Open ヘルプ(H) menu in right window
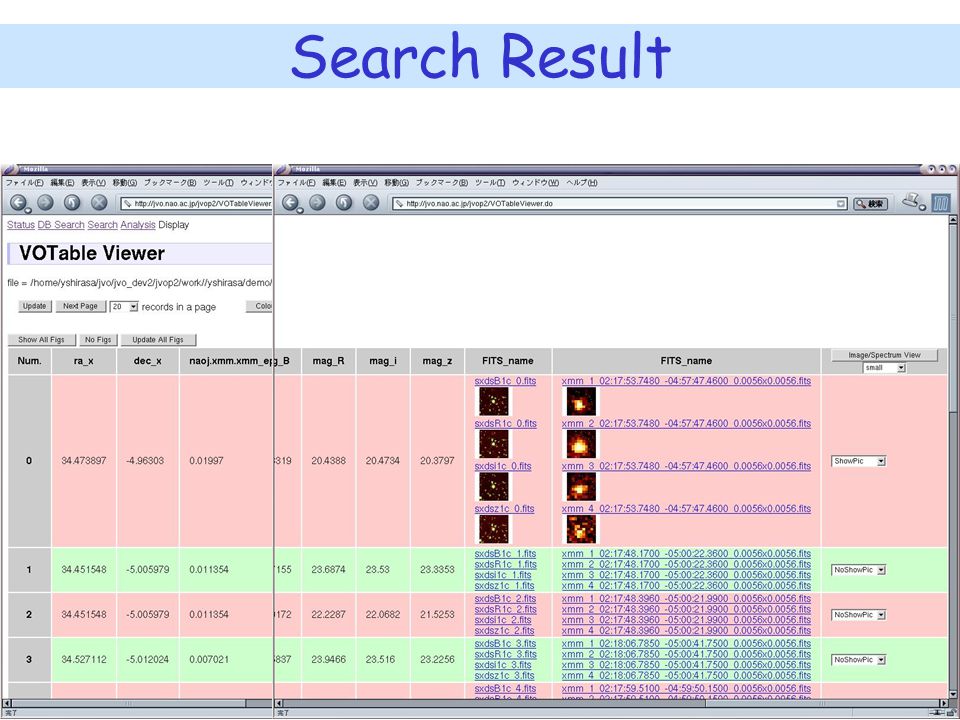Screen dimensions: 960x720 click(582, 182)
